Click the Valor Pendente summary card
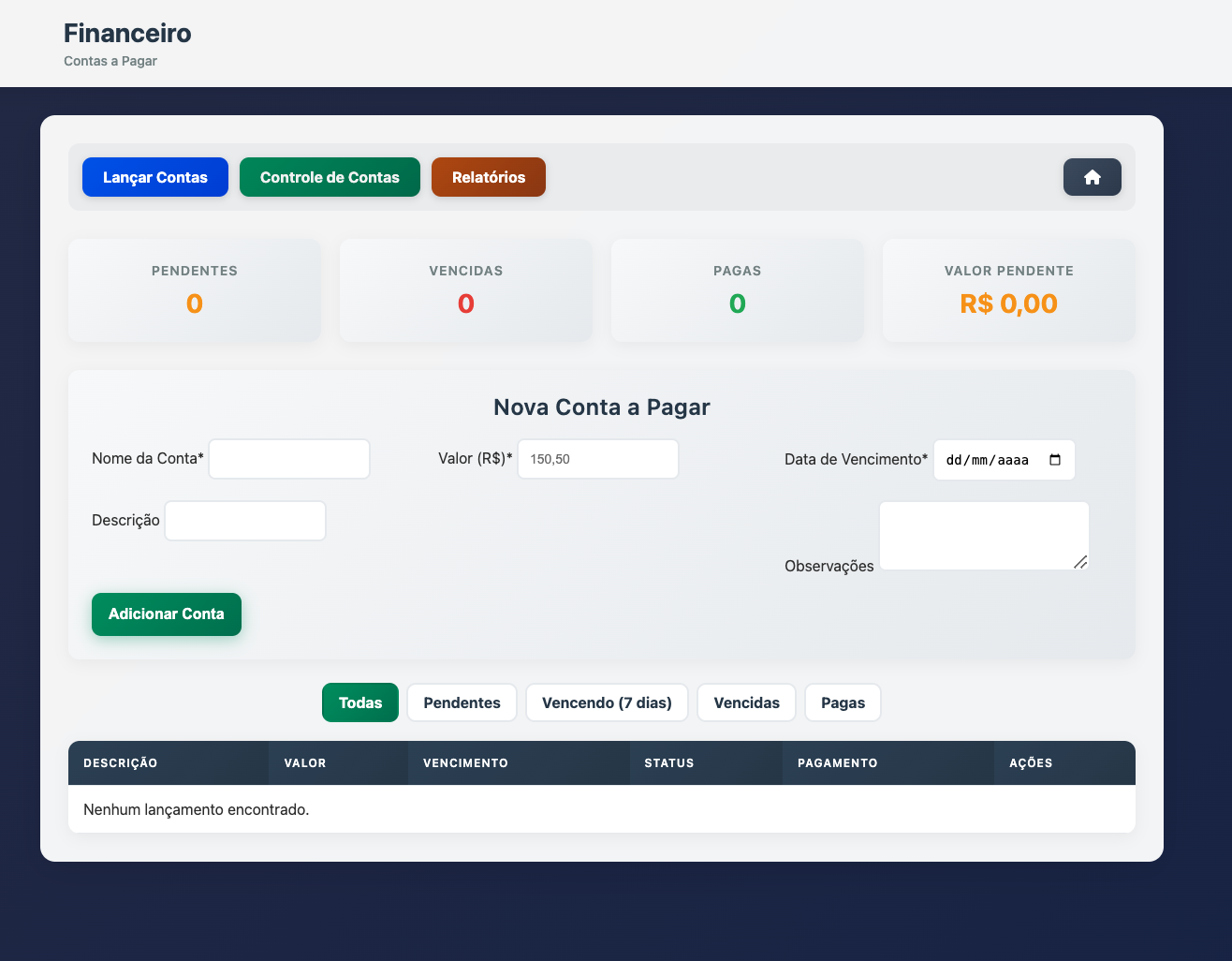 pos(1008,290)
